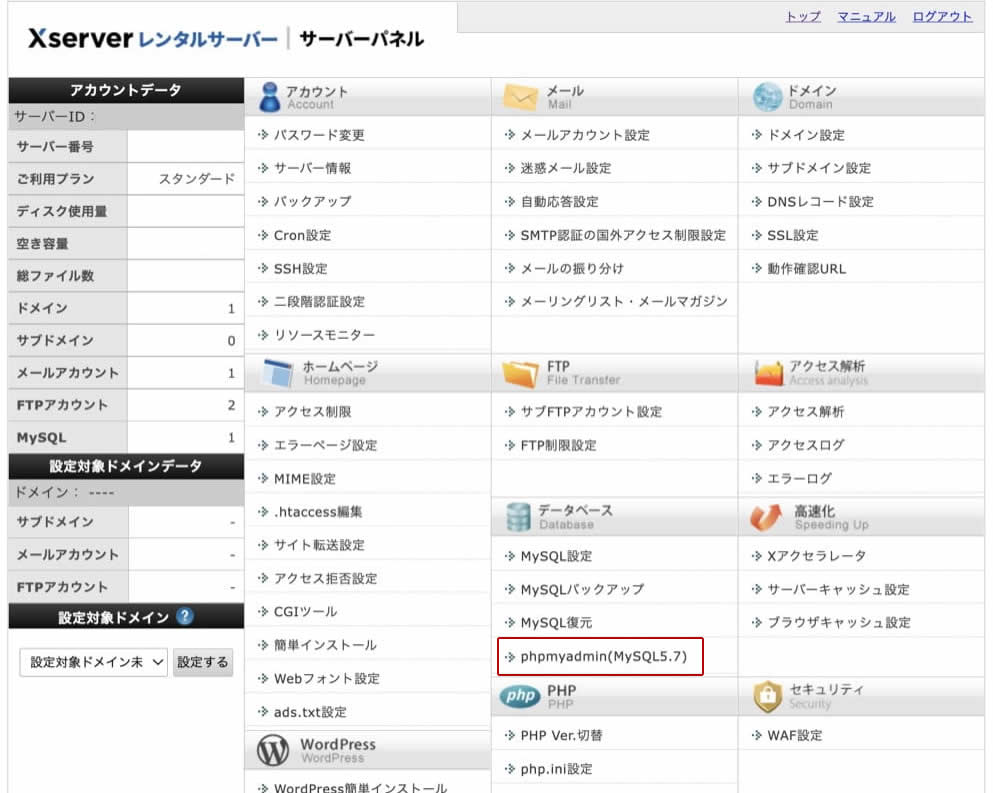Open ads.txt設定

[x=310, y=712]
